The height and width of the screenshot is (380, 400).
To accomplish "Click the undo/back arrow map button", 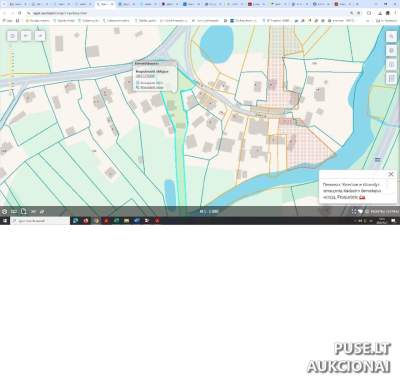I will coord(26,36).
